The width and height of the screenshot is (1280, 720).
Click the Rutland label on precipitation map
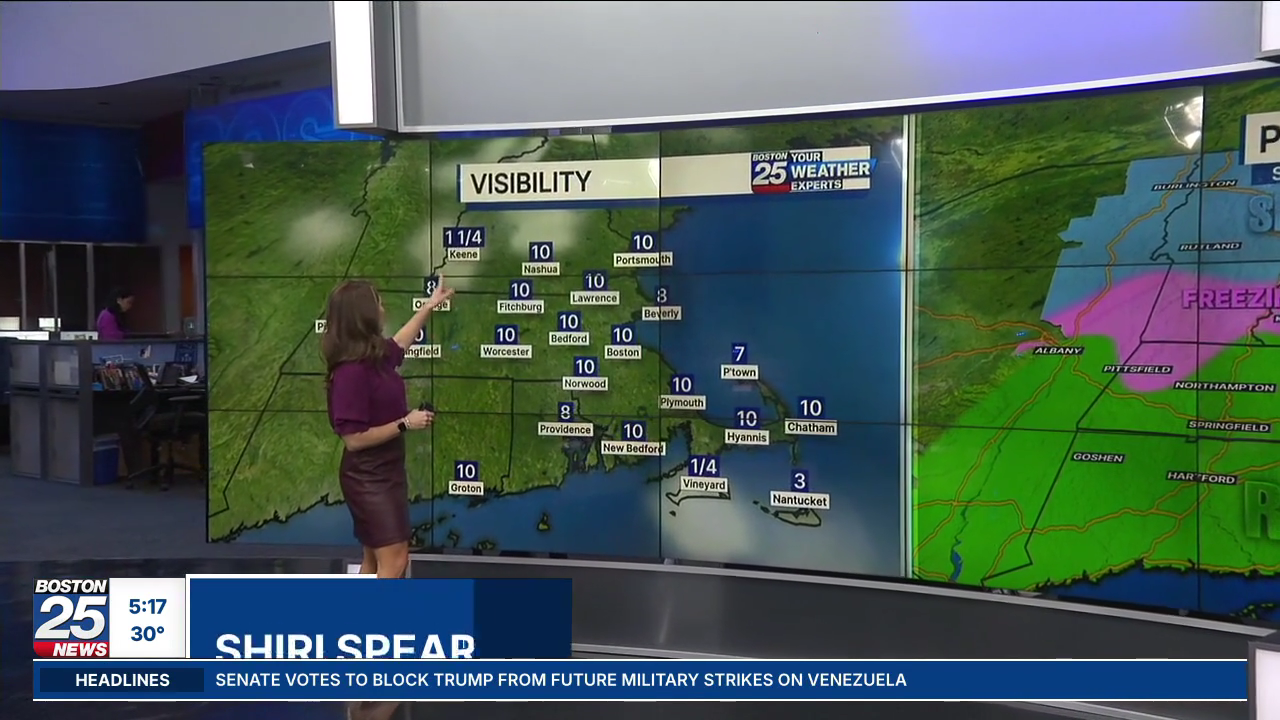[x=1209, y=246]
